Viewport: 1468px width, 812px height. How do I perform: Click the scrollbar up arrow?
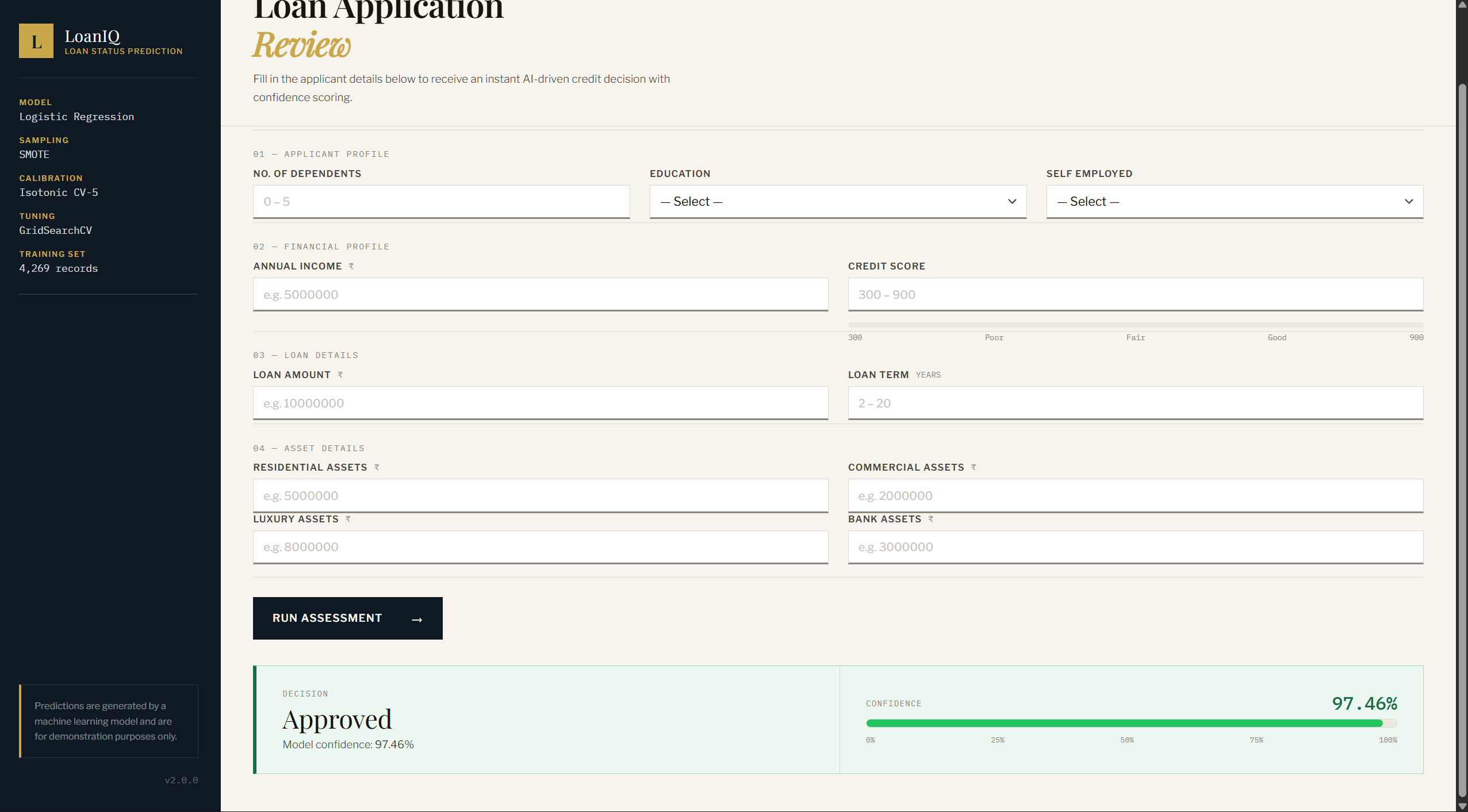point(1462,5)
